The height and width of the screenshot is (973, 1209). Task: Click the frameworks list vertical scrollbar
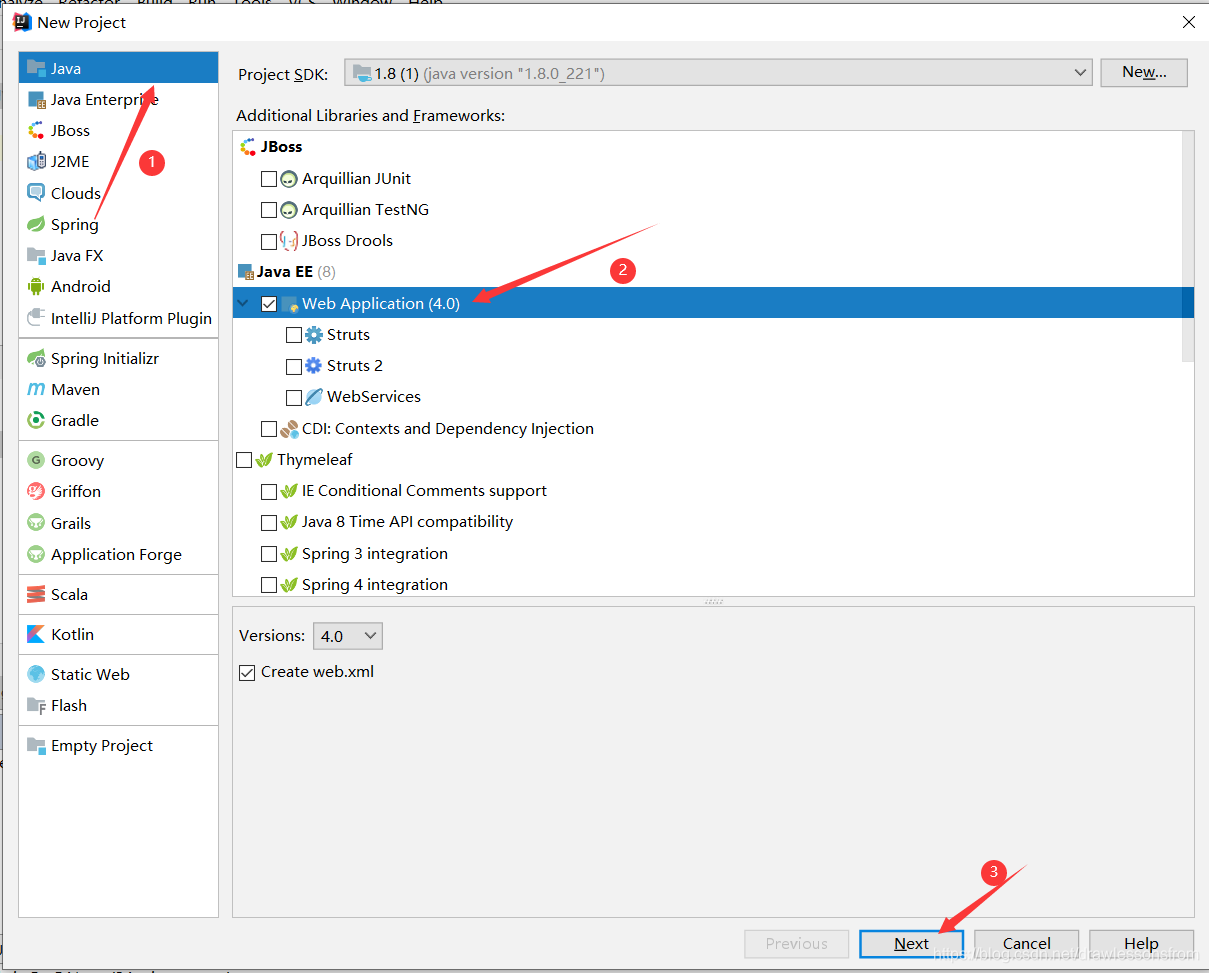1187,246
